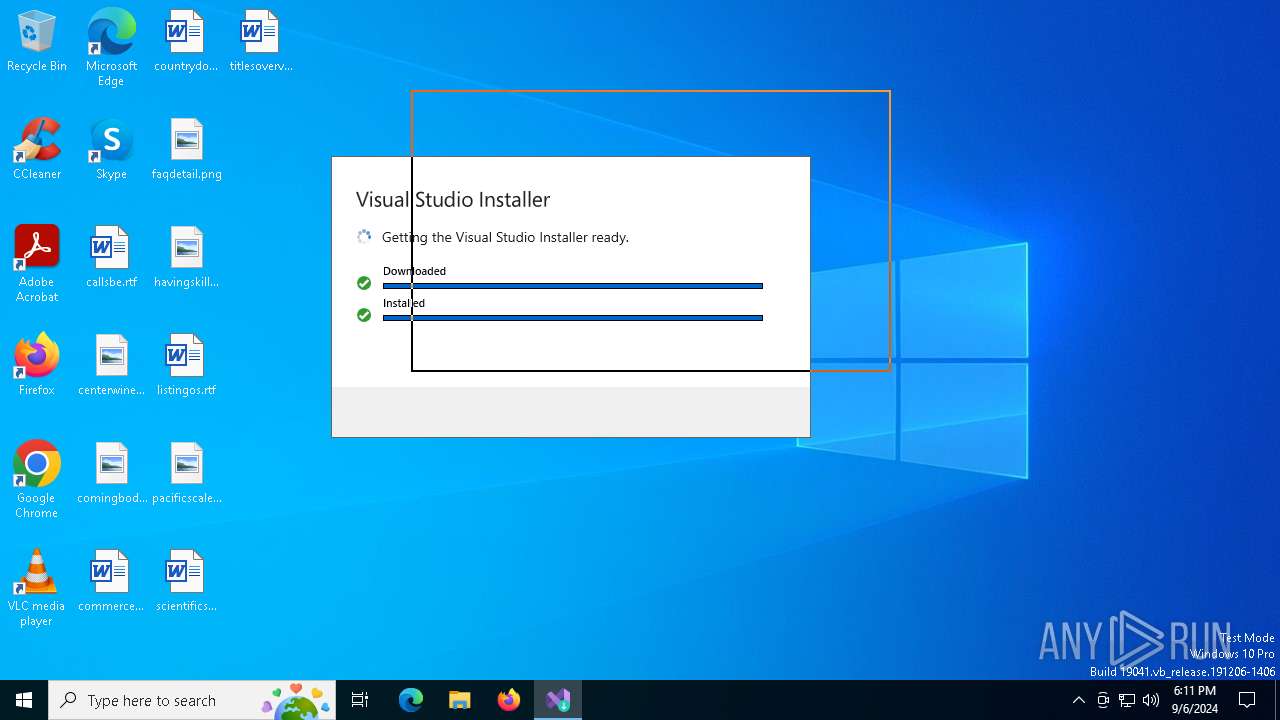
Task: Open the Recycle Bin desktop icon
Action: (37, 42)
